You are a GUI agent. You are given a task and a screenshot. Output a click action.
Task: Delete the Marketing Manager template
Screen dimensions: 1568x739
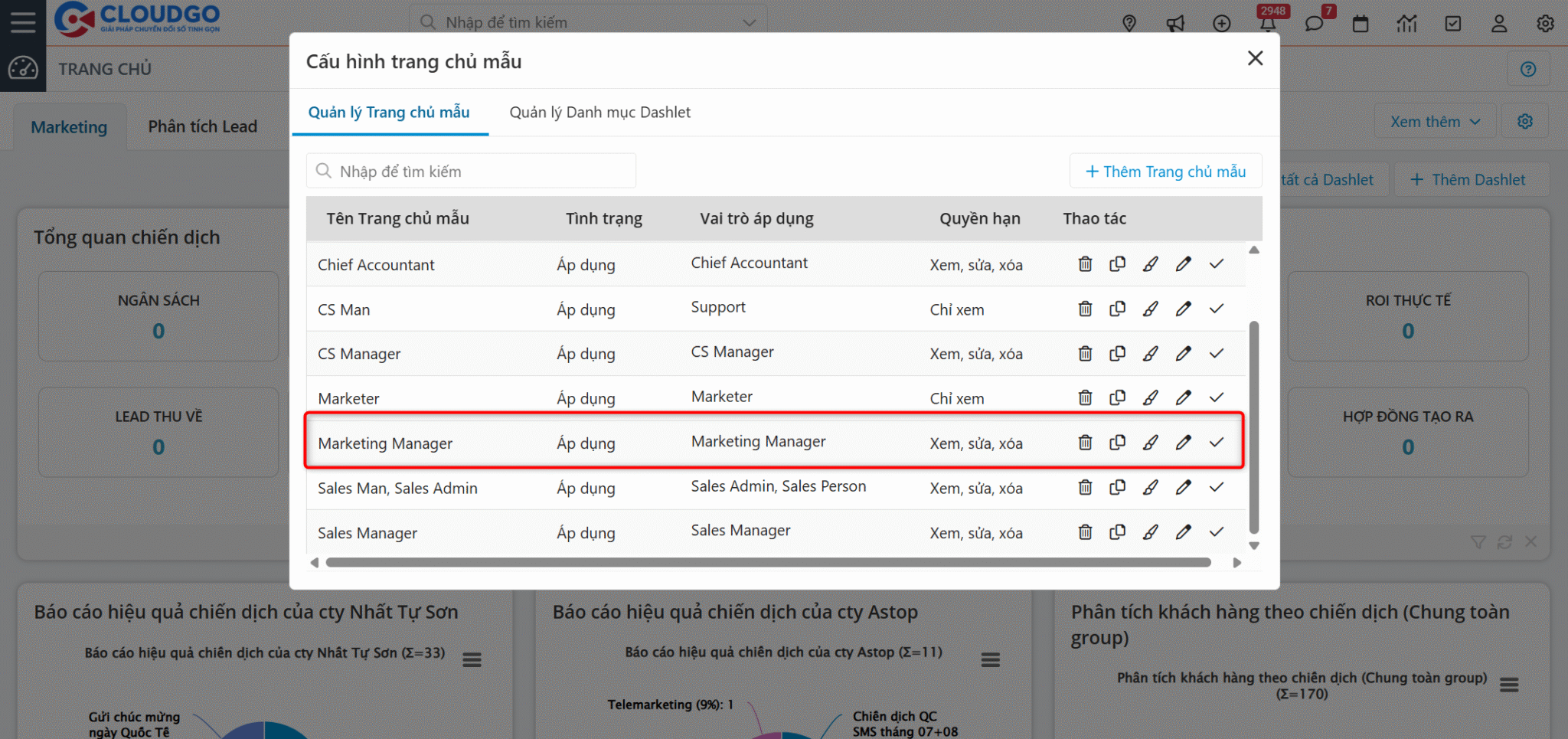point(1085,443)
